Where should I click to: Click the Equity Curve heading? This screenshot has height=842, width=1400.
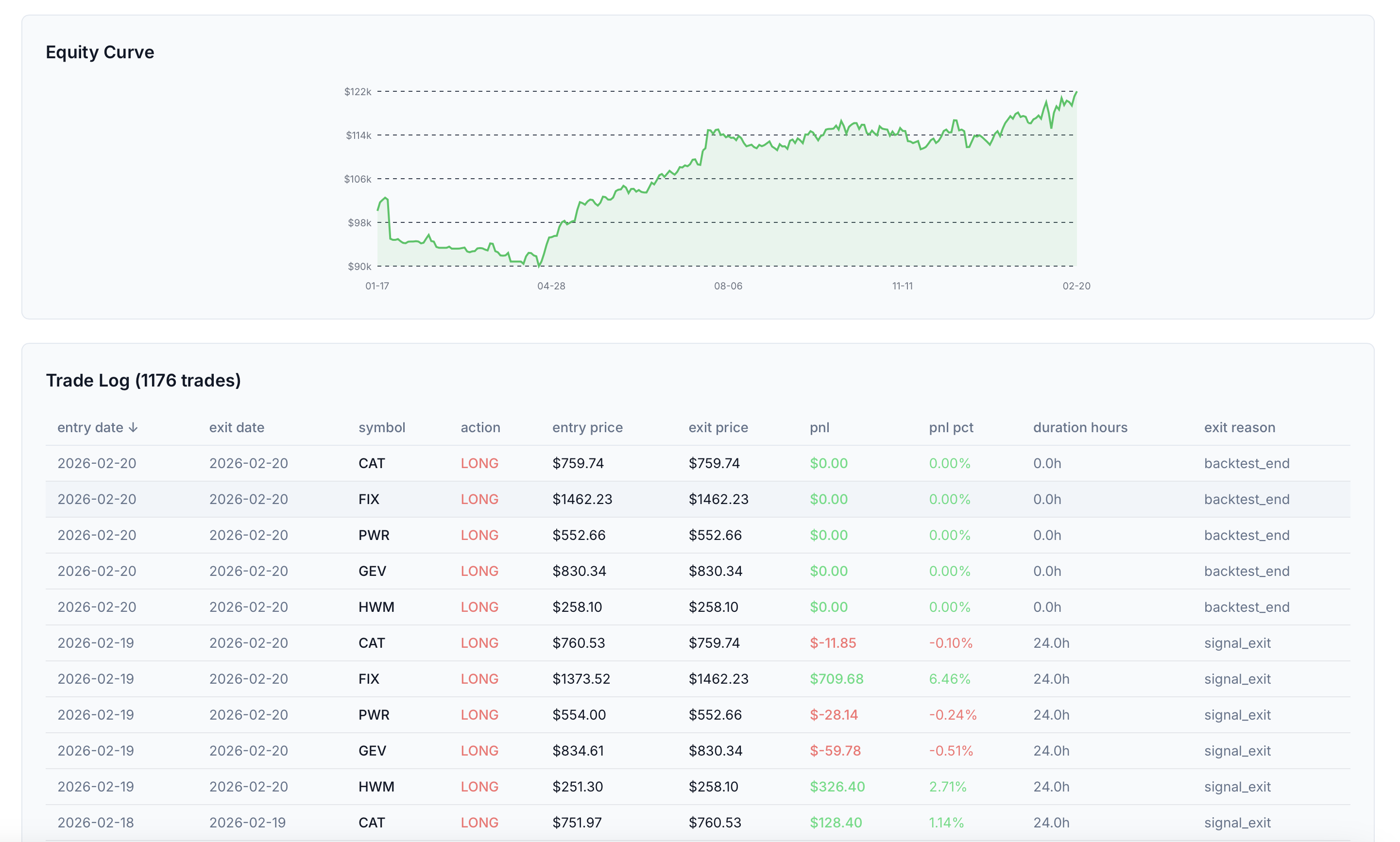pos(100,51)
